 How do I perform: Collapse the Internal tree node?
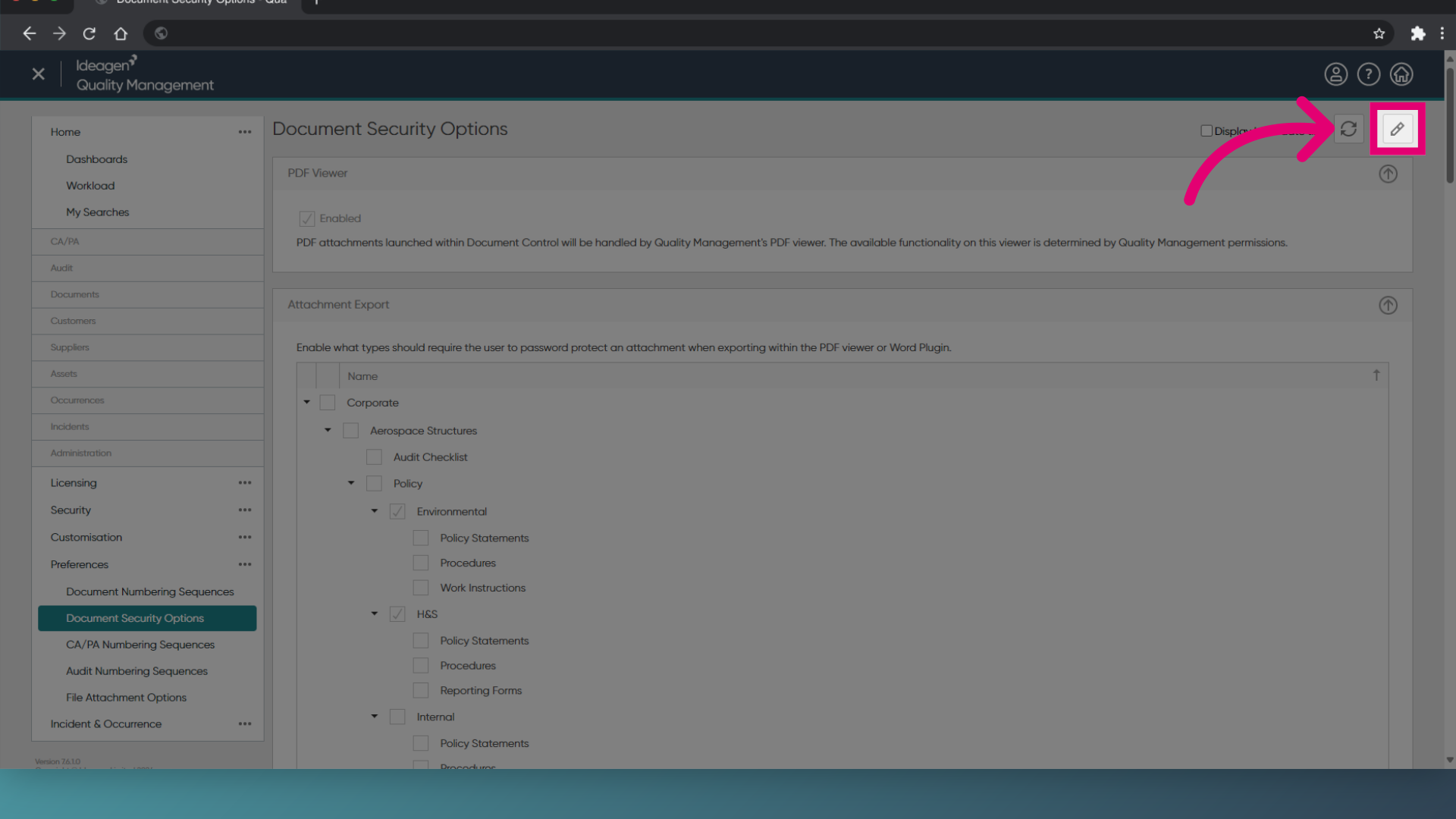click(x=375, y=717)
